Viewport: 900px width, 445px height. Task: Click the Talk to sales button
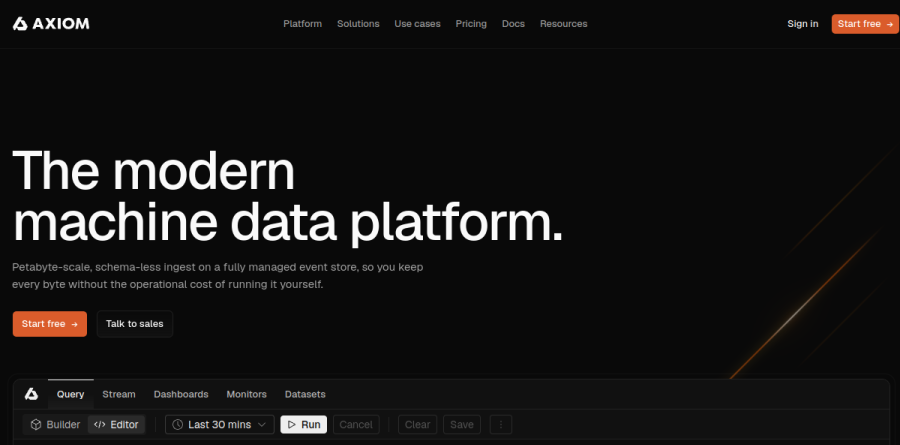135,324
